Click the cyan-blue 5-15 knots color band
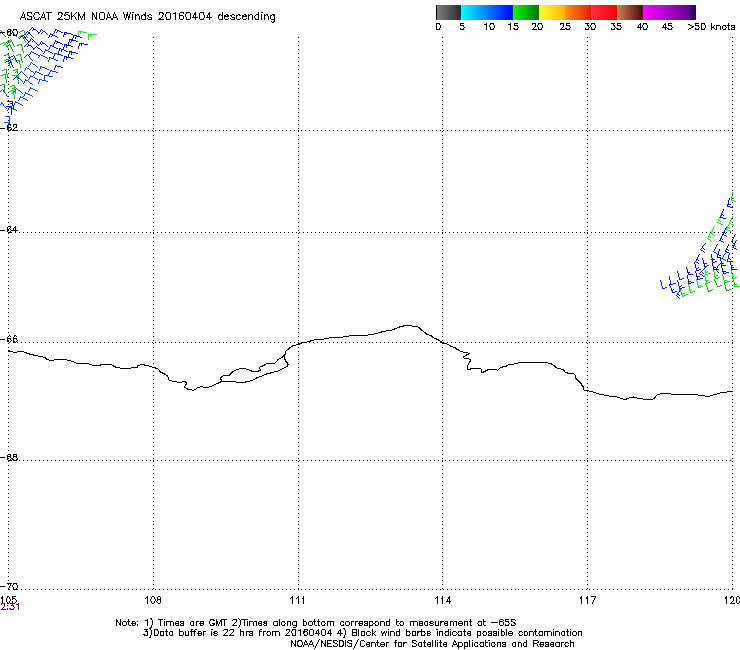740x650 pixels. pyautogui.click(x=487, y=12)
